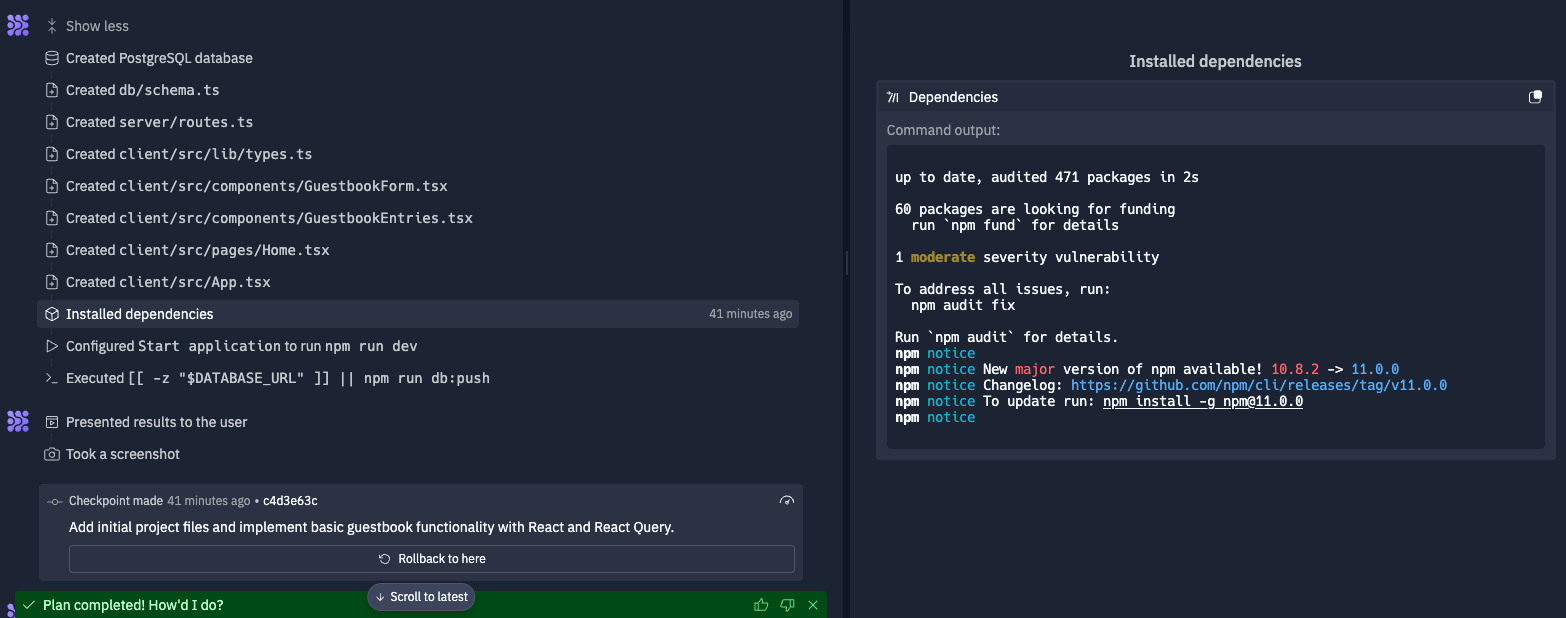The image size is (1566, 618).
Task: Click the Installed dependencies heading on right
Action: click(1215, 61)
